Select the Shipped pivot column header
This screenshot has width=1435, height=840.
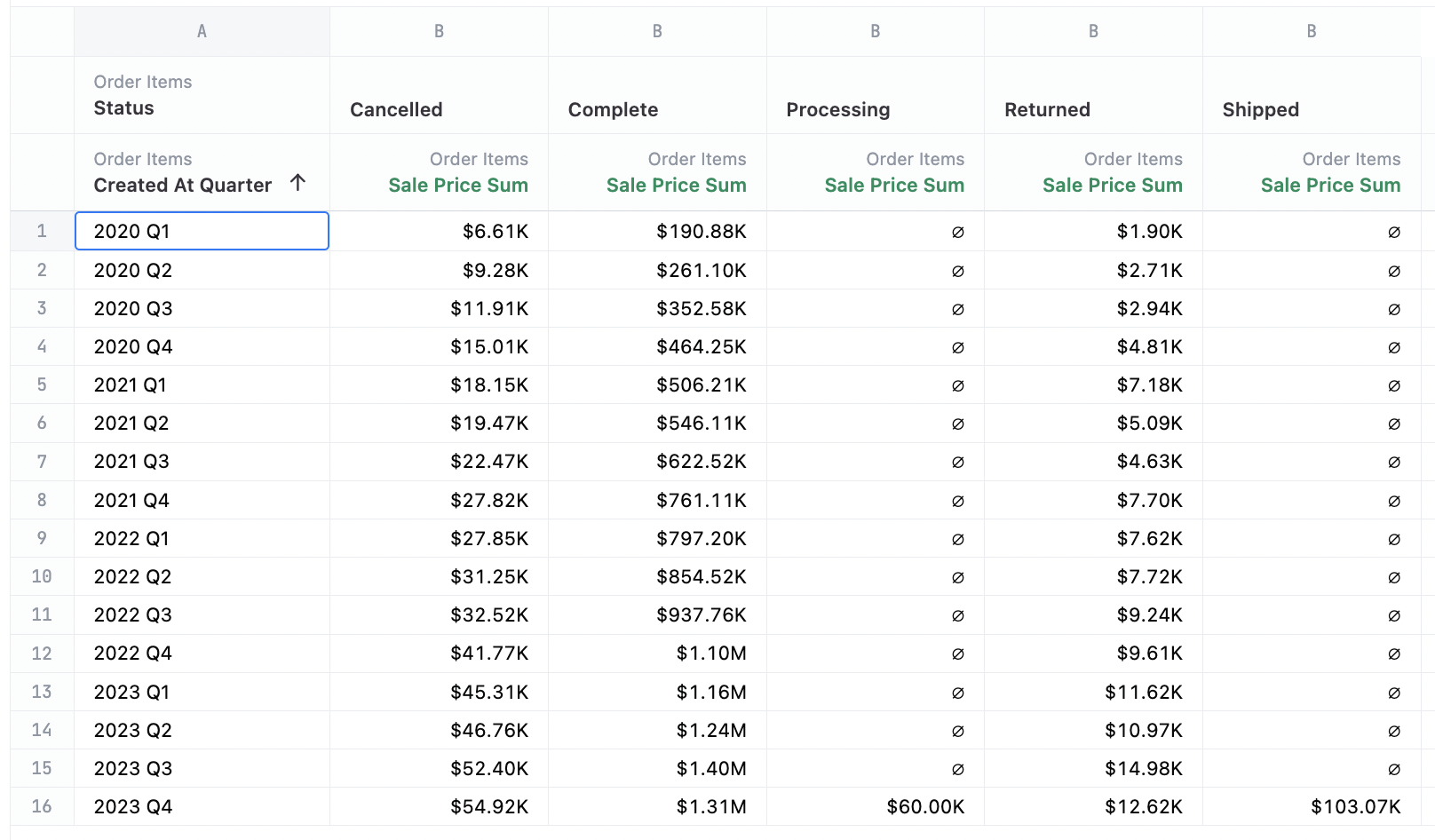pyautogui.click(x=1260, y=109)
